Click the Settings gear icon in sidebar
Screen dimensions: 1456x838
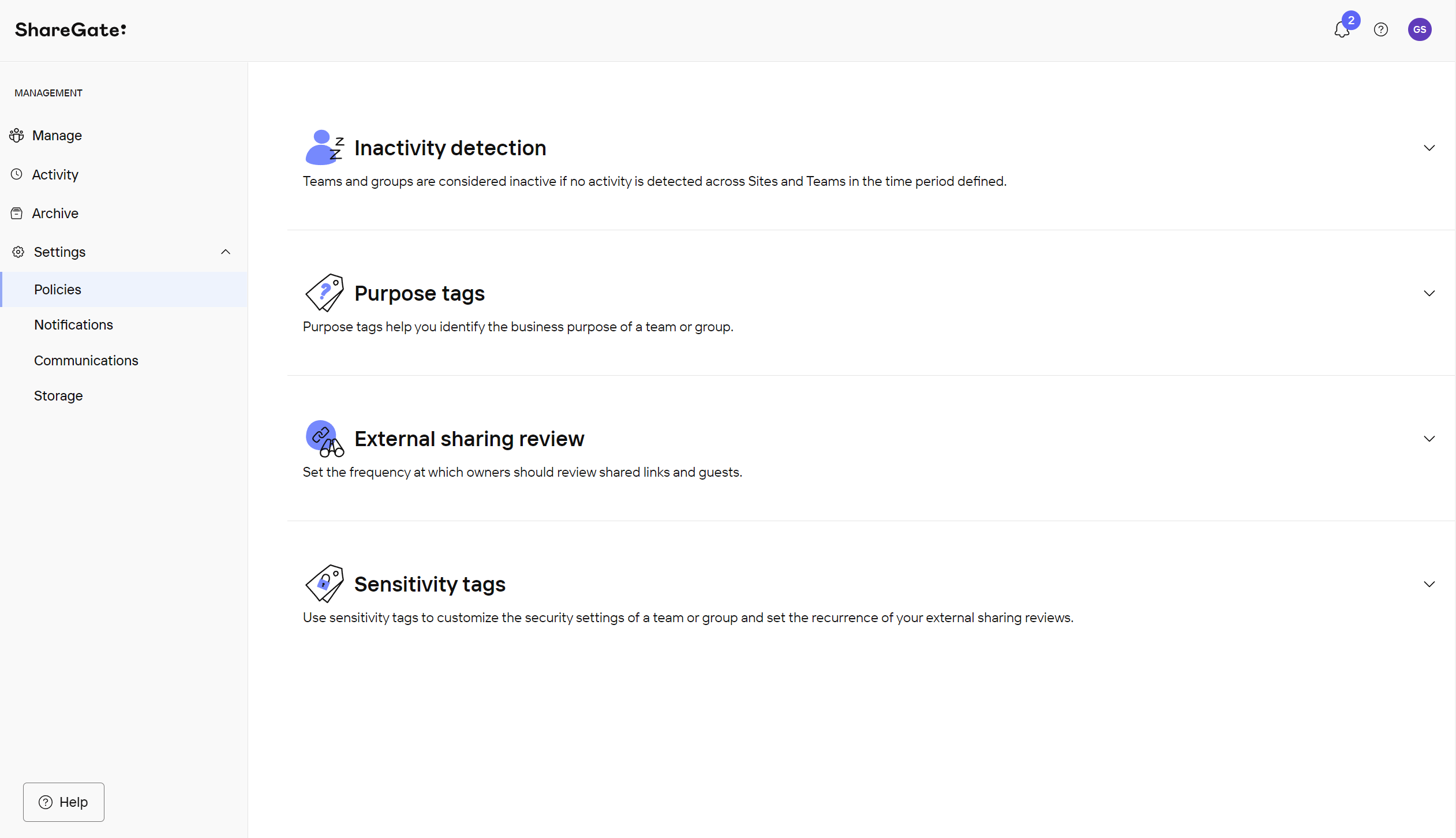pyautogui.click(x=18, y=252)
